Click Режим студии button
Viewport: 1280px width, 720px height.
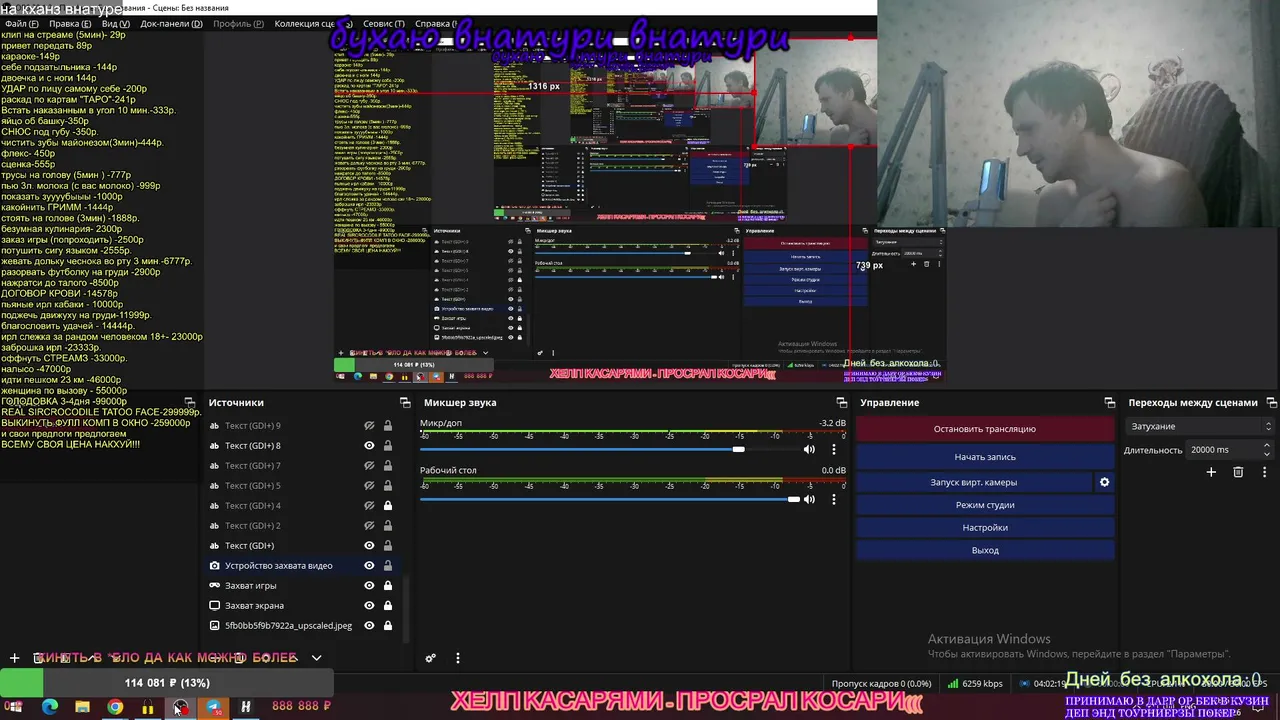pyautogui.click(x=985, y=505)
